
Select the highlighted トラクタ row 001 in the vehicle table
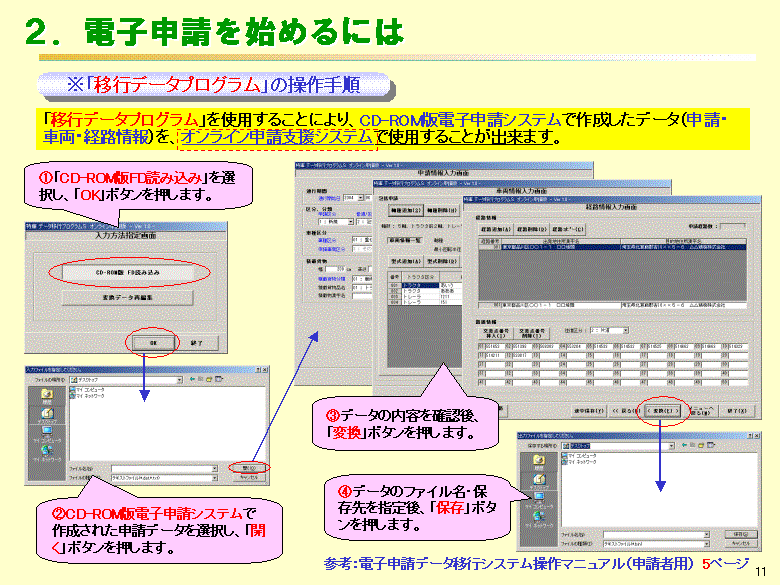(x=420, y=285)
